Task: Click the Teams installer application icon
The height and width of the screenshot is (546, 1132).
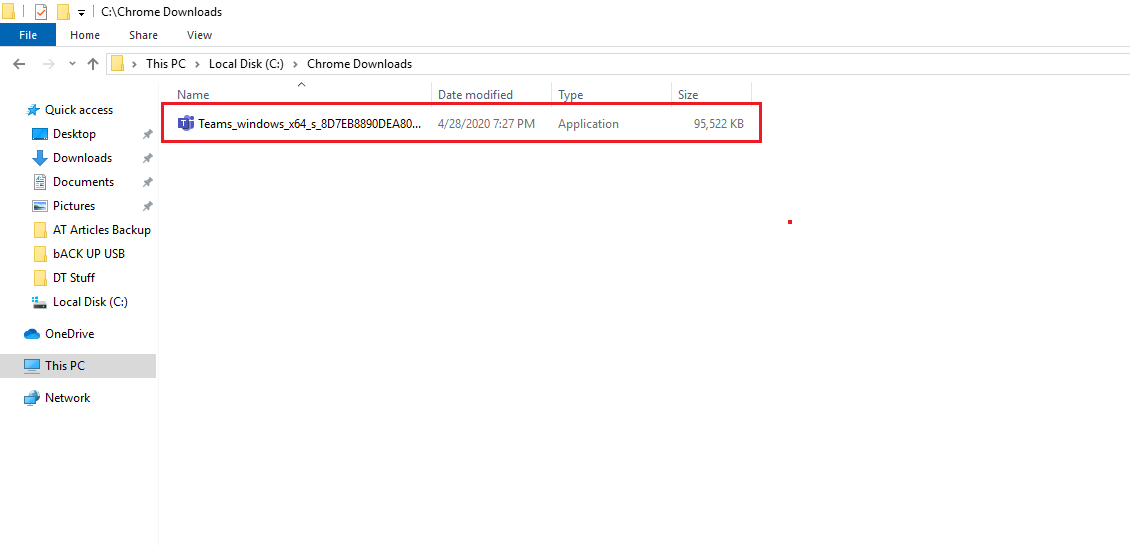Action: coord(186,124)
